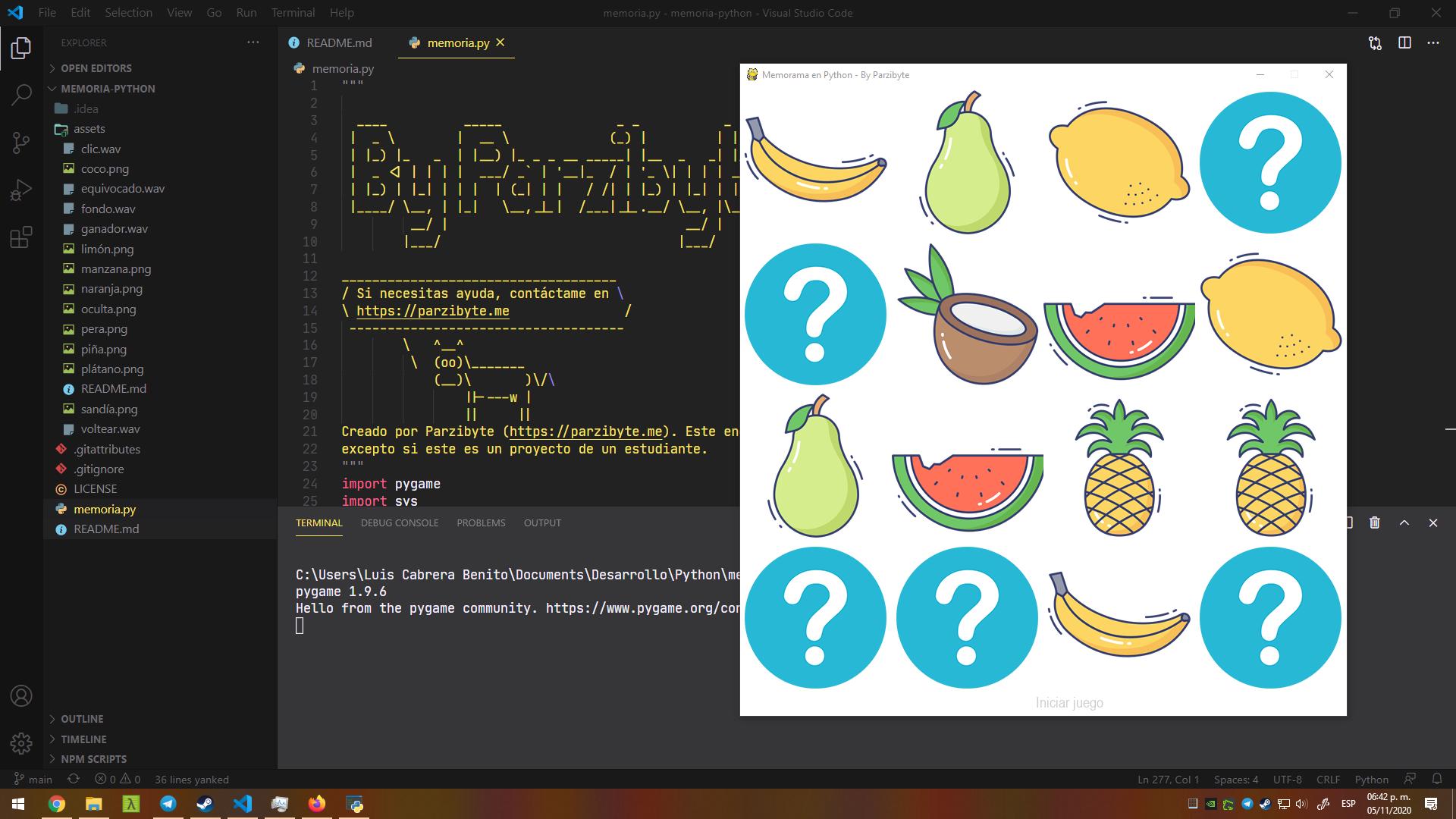
Task: Flip the hidden card in second row
Action: pos(815,314)
